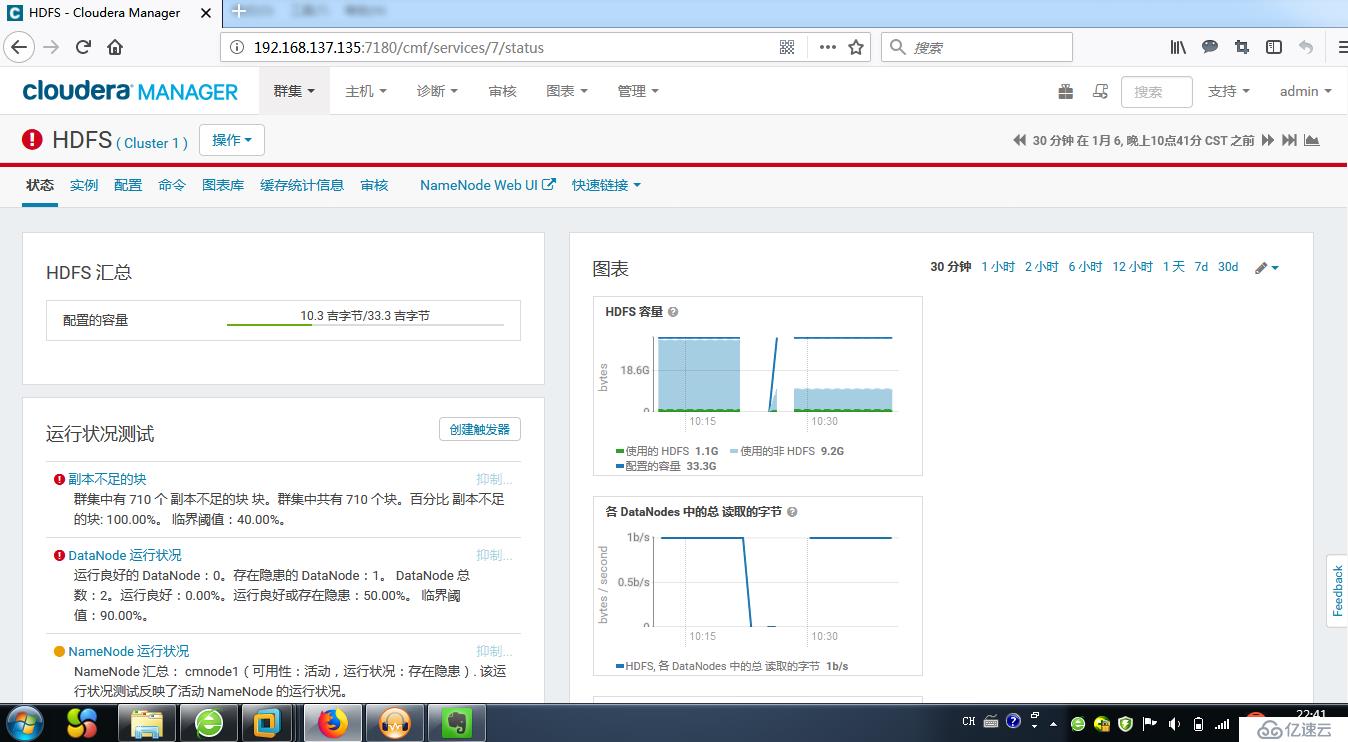The height and width of the screenshot is (742, 1348).
Task: Expand the 图表 dropdown in top navigation
Action: (x=567, y=91)
